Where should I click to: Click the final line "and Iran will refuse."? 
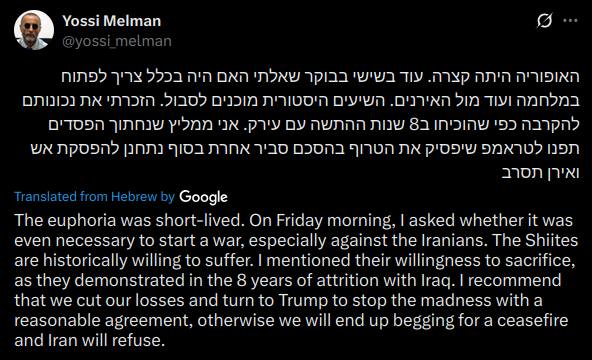tap(90, 340)
